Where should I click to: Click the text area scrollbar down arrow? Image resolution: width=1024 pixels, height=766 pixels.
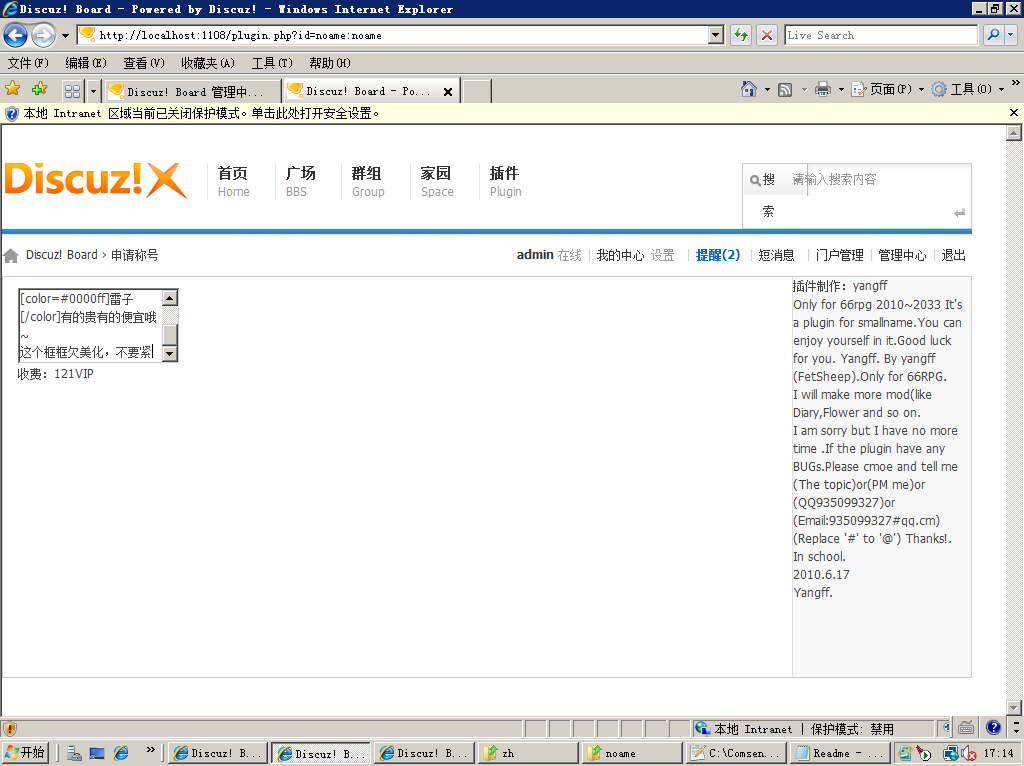tap(170, 354)
